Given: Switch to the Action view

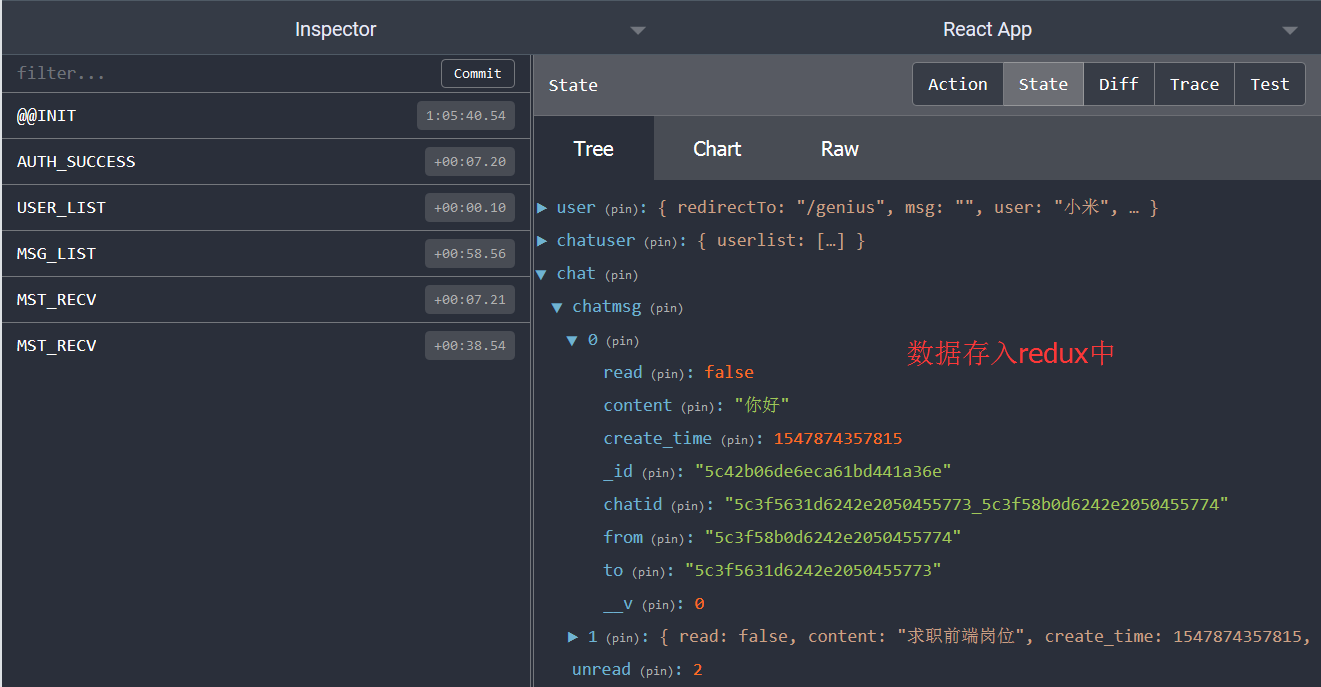Looking at the screenshot, I should [958, 85].
